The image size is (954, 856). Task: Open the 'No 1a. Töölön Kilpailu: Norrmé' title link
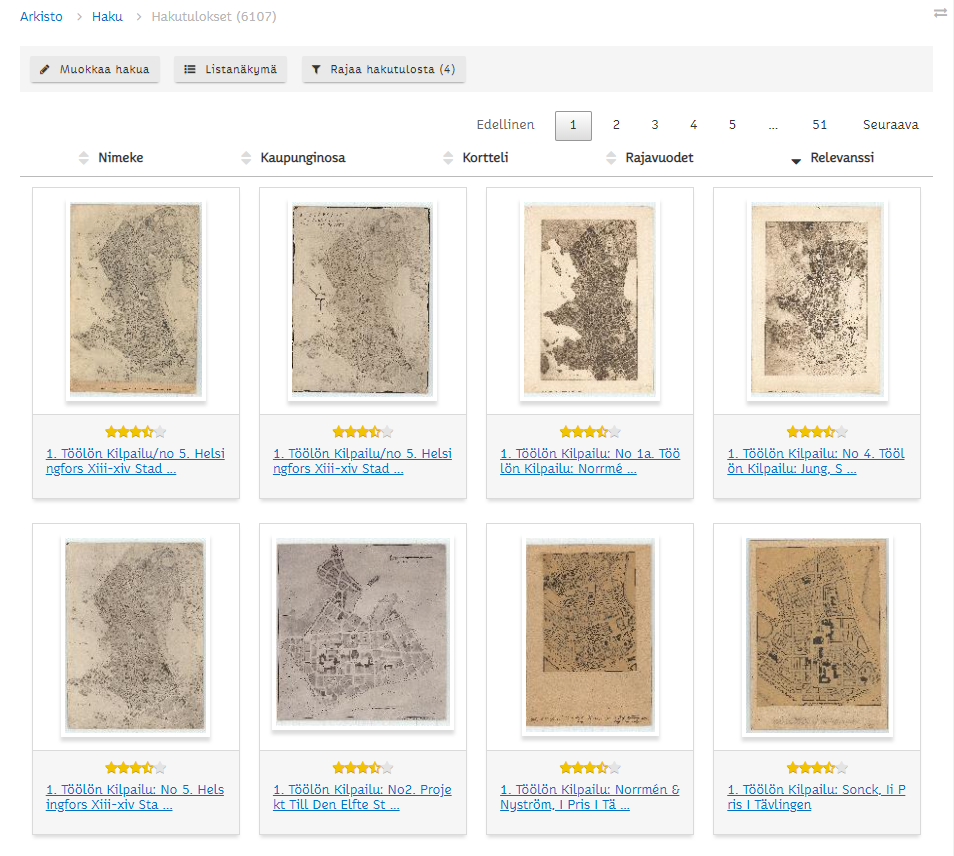[590, 461]
